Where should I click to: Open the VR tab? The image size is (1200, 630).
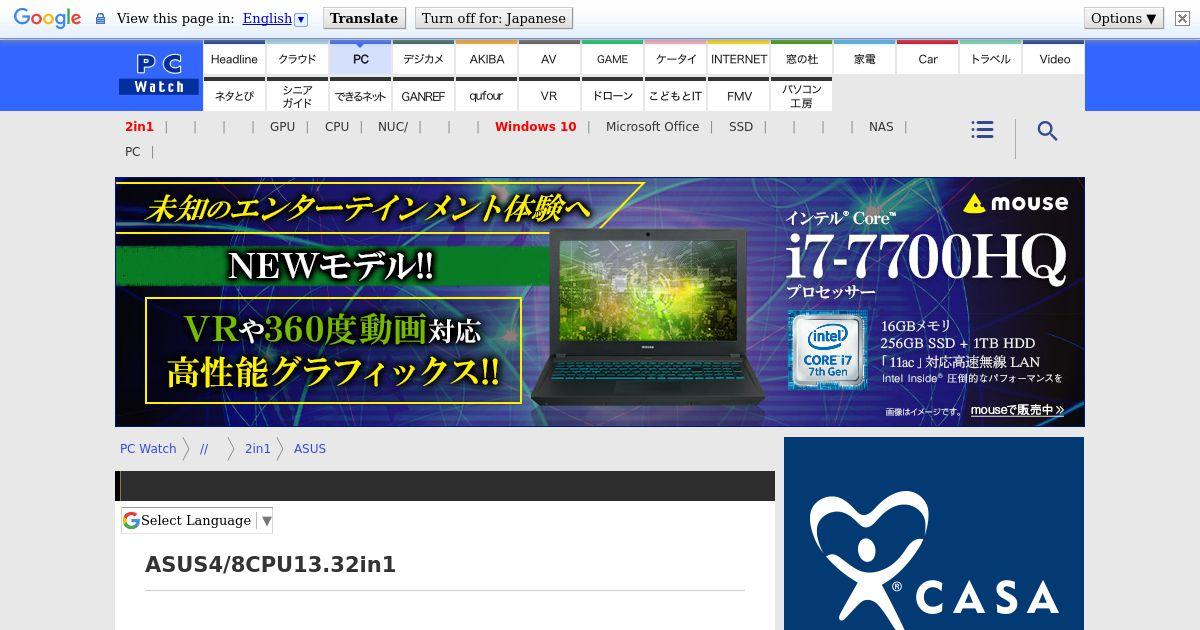click(549, 95)
